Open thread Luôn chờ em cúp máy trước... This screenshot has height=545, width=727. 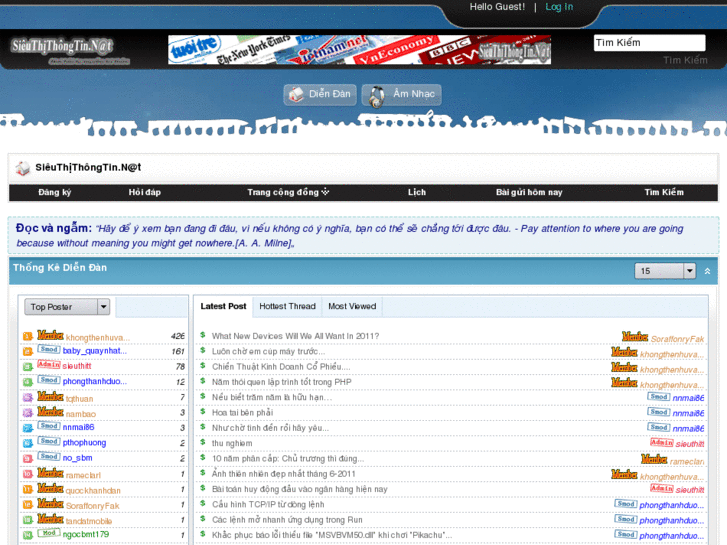pyautogui.click(x=268, y=351)
